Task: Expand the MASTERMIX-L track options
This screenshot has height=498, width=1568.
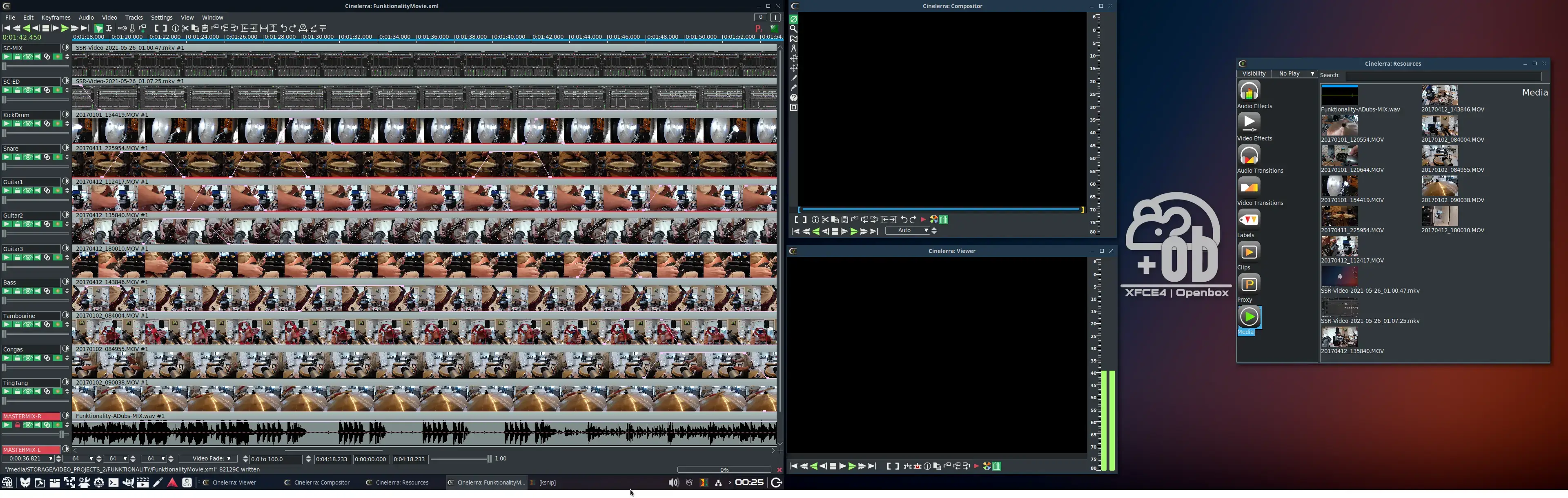Action: click(66, 449)
